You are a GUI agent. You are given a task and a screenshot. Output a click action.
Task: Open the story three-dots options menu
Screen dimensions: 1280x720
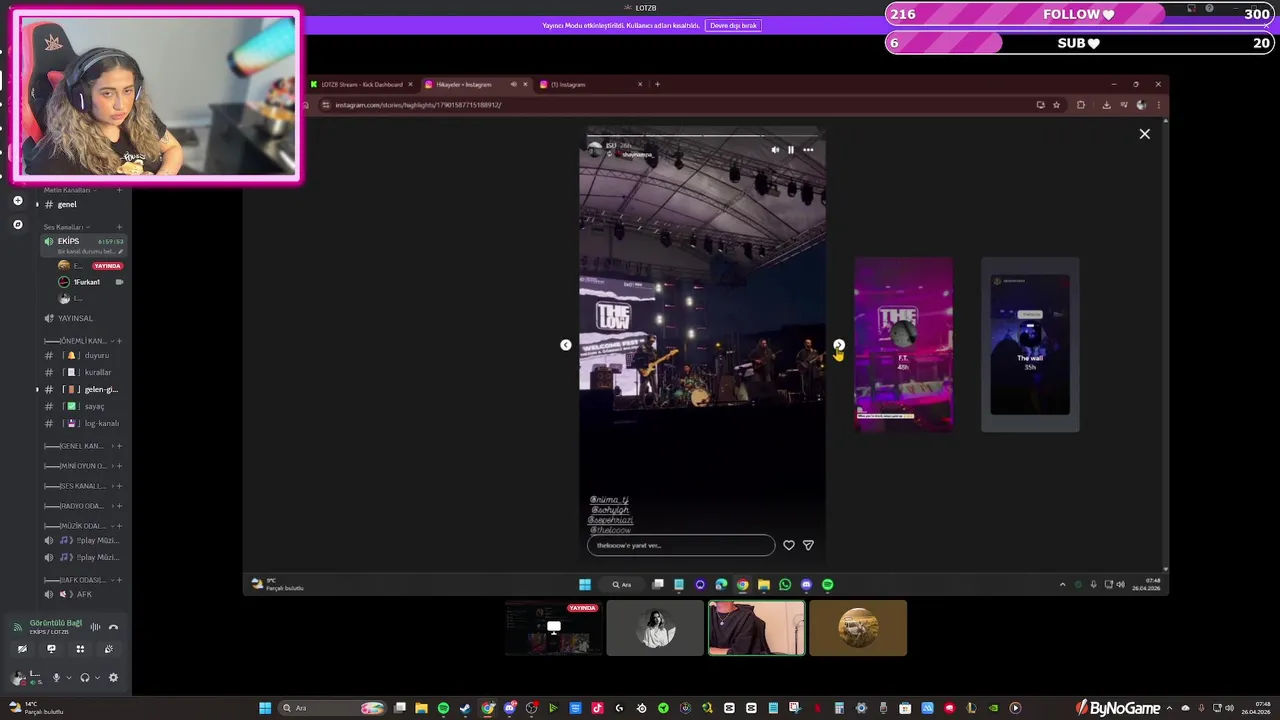point(808,150)
